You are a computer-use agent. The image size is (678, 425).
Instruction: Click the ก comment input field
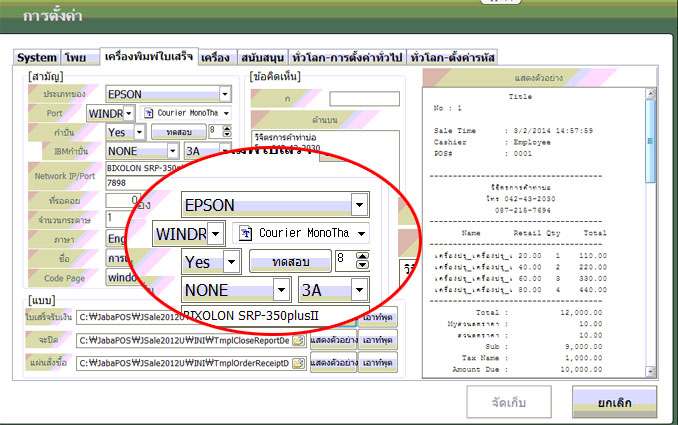point(364,99)
